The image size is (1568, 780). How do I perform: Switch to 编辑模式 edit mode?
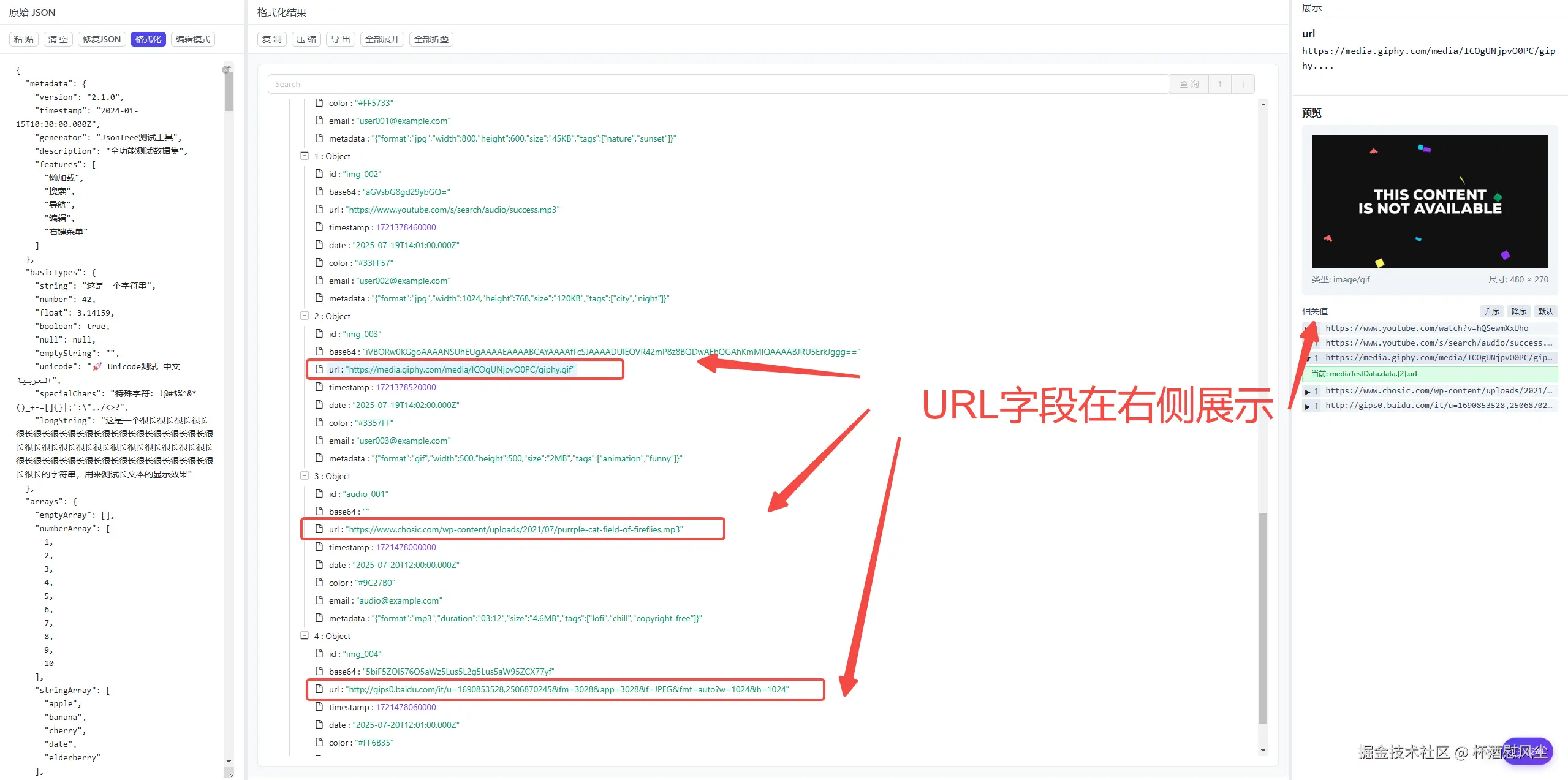point(192,39)
